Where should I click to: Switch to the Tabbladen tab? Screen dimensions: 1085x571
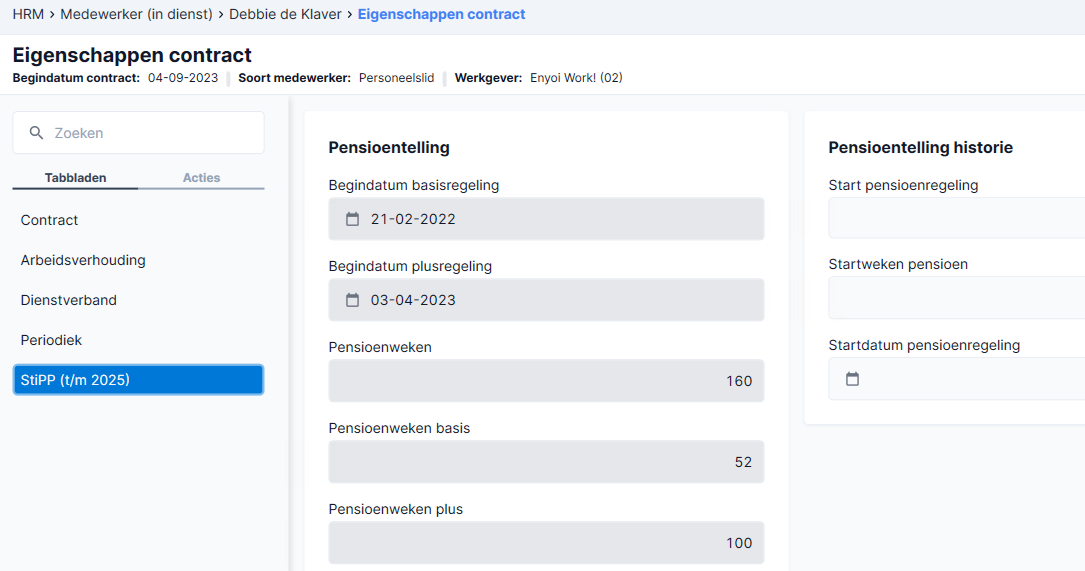tap(75, 178)
